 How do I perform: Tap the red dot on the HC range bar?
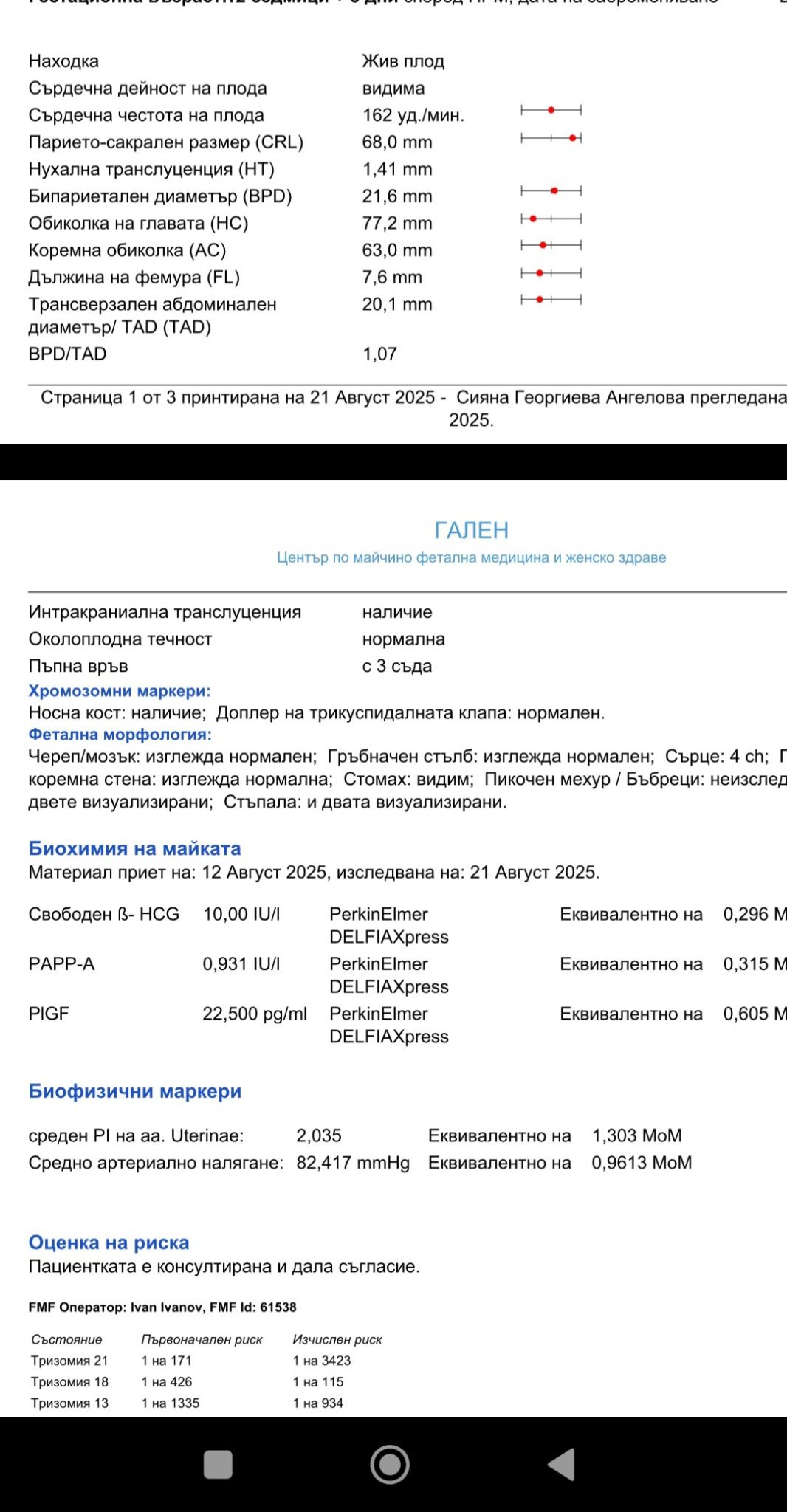533,219
